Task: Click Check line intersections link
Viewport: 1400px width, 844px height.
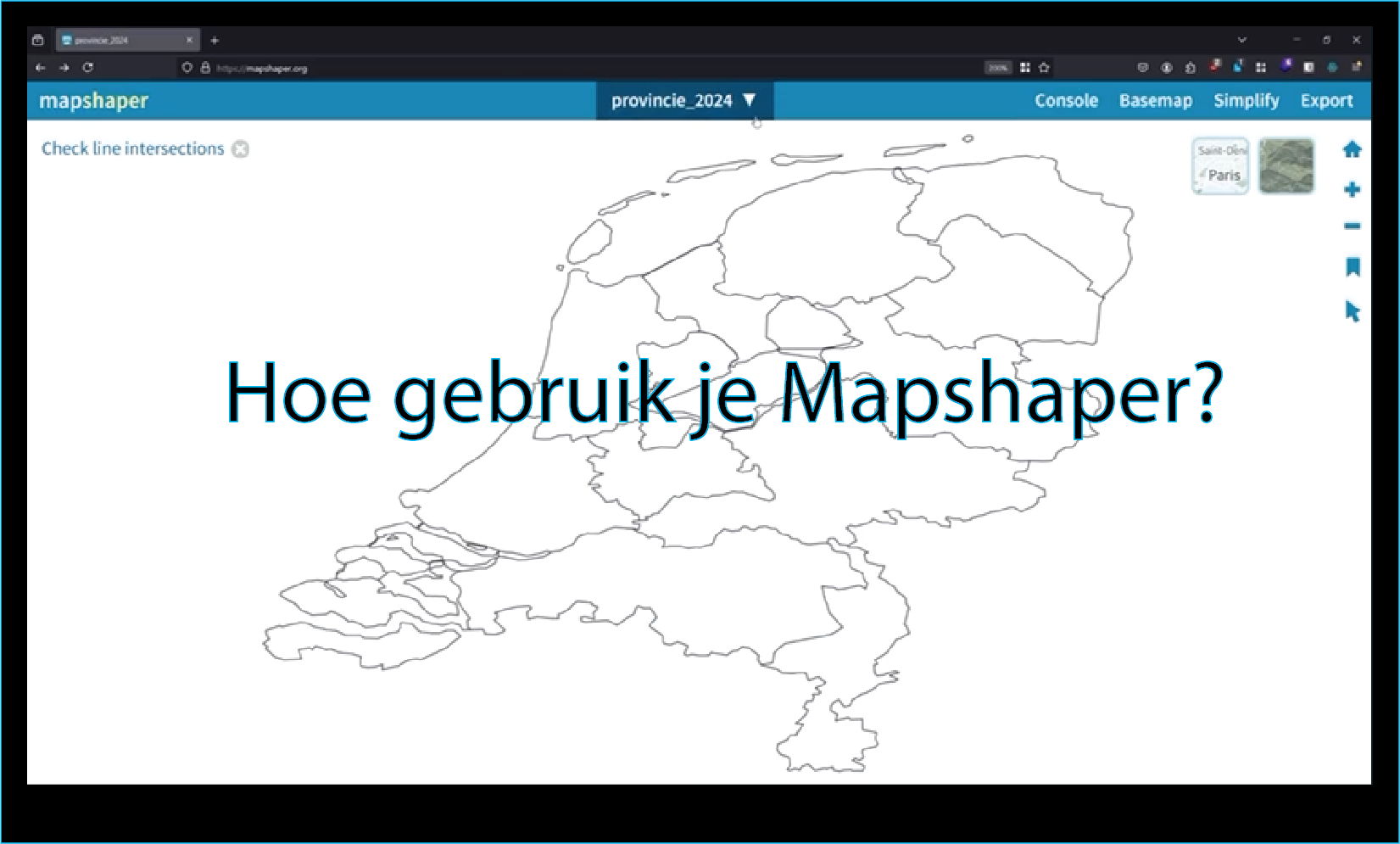Action: pos(132,148)
